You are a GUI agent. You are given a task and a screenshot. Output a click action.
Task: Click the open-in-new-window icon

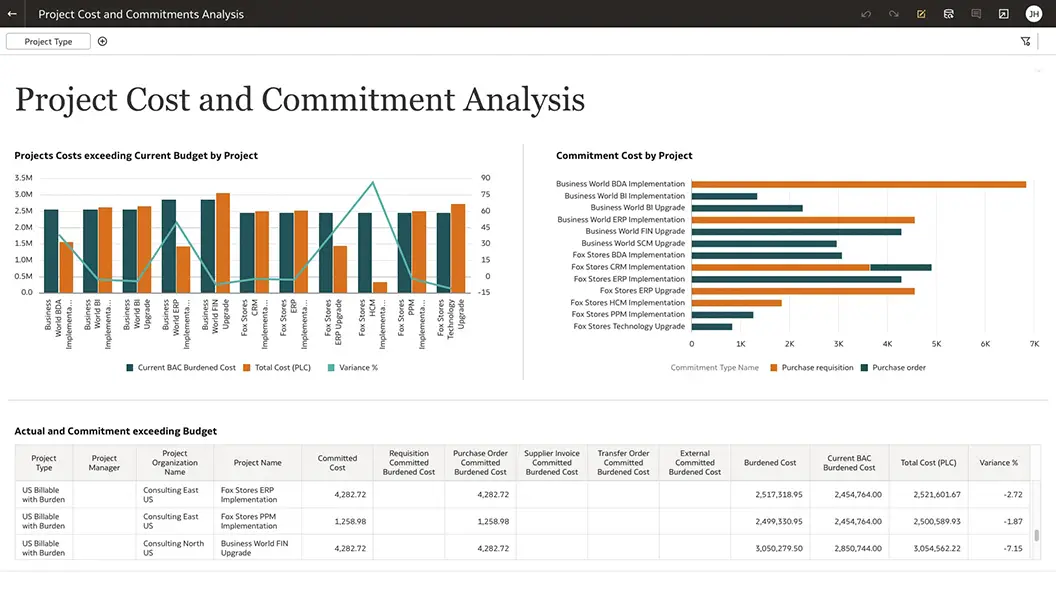[x=1003, y=14]
